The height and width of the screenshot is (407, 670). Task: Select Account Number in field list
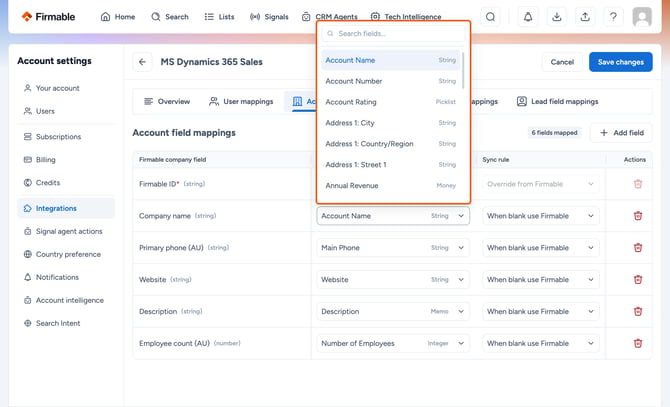[391, 81]
